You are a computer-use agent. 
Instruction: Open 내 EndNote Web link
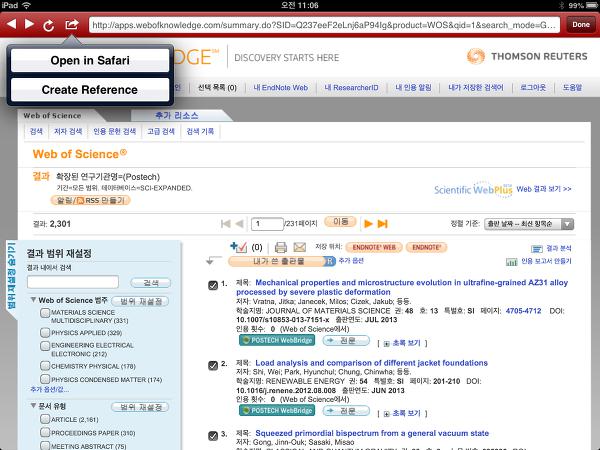tap(280, 88)
